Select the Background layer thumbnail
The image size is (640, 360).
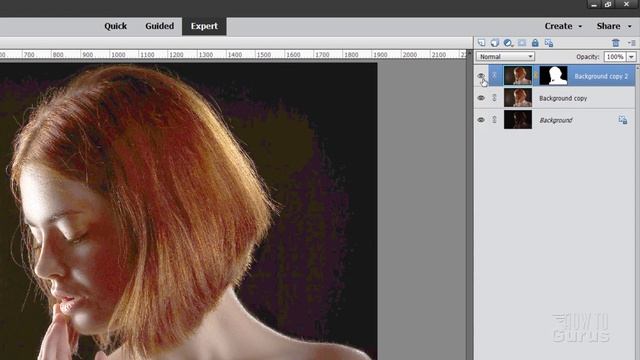[518, 120]
